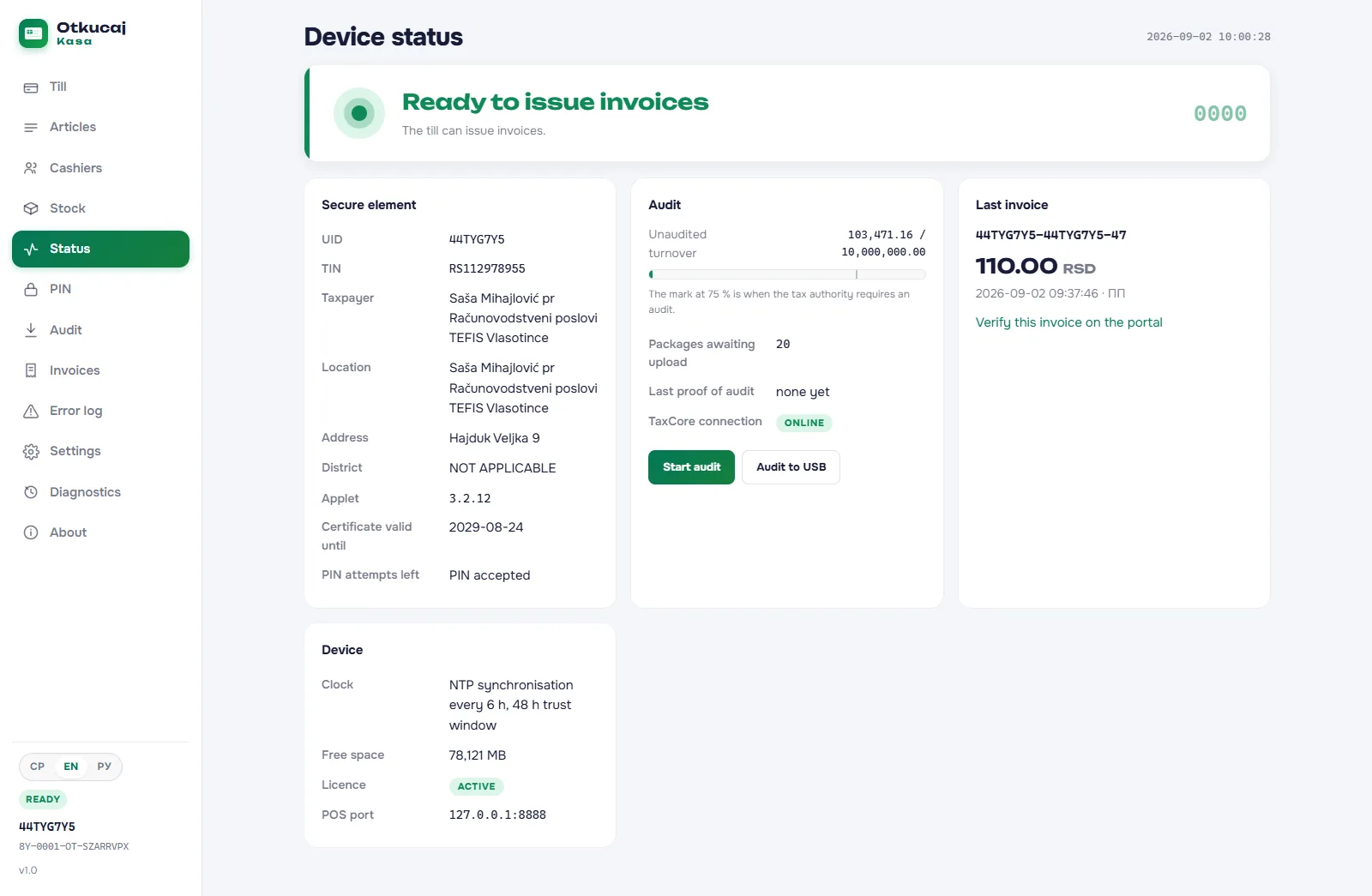This screenshot has width=1372, height=896.
Task: Open the Invoices section
Action: (x=100, y=370)
